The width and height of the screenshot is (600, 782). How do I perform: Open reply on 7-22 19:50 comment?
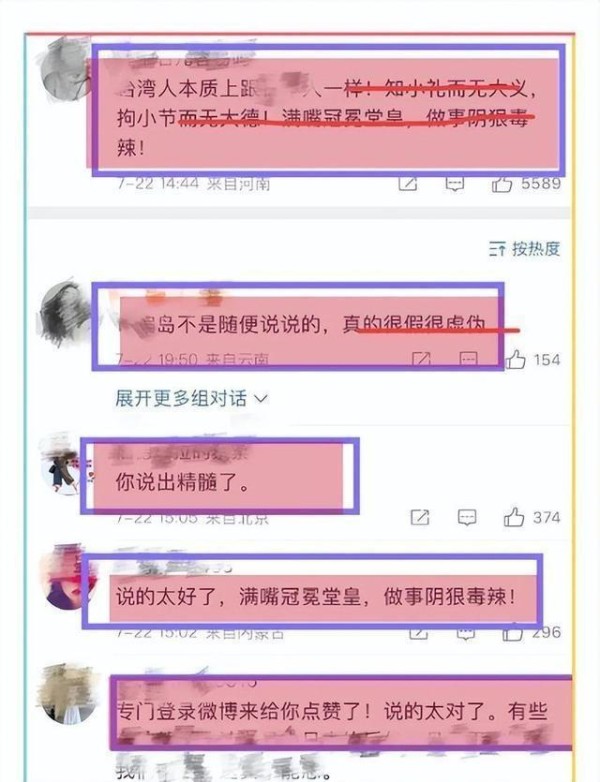(x=468, y=359)
